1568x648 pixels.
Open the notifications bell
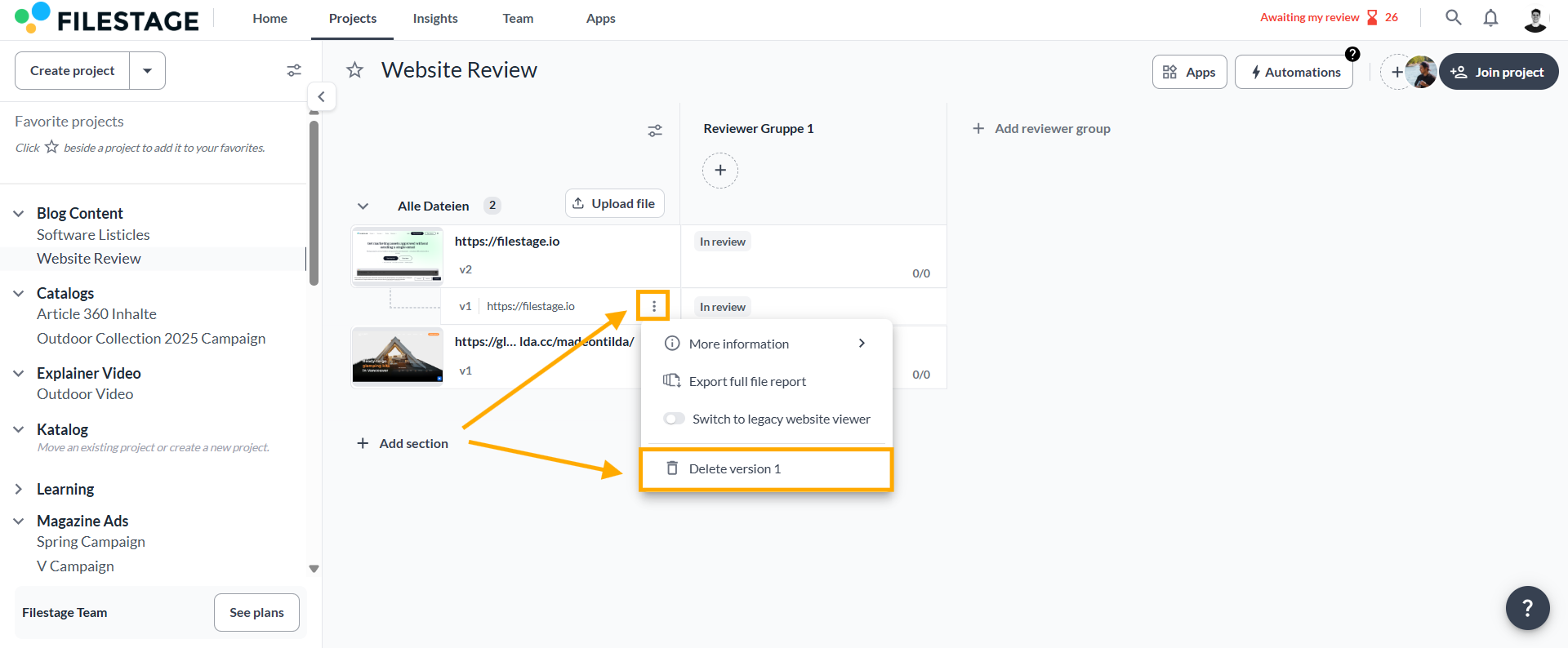coord(1490,18)
